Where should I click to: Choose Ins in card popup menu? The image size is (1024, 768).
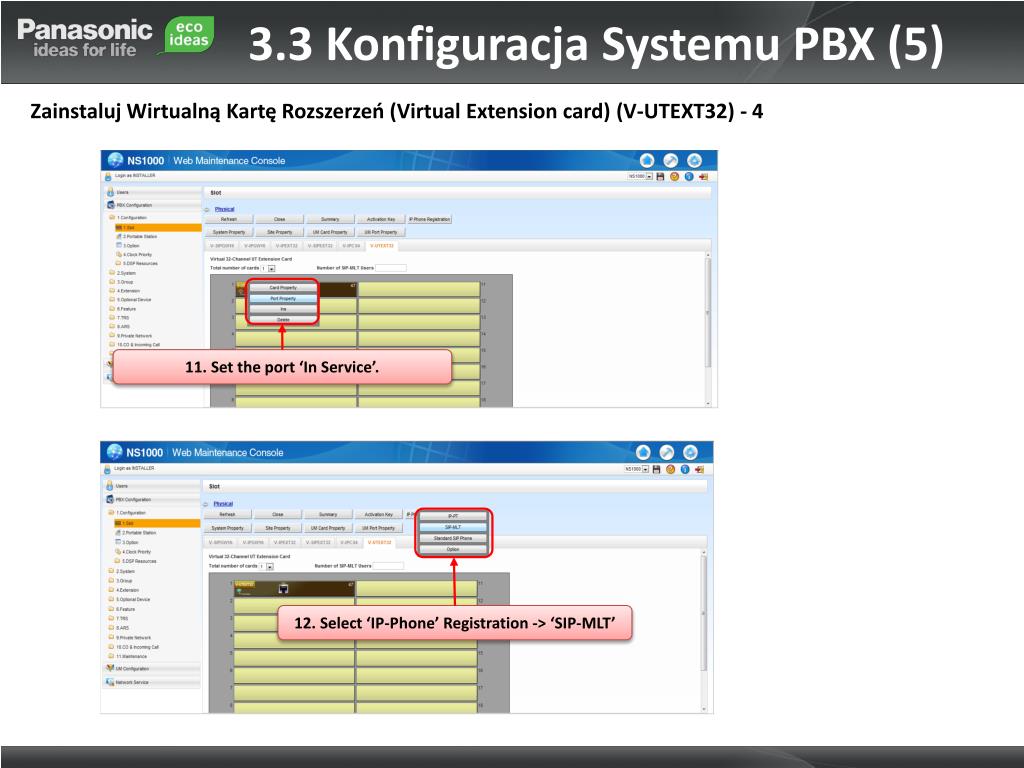[283, 309]
